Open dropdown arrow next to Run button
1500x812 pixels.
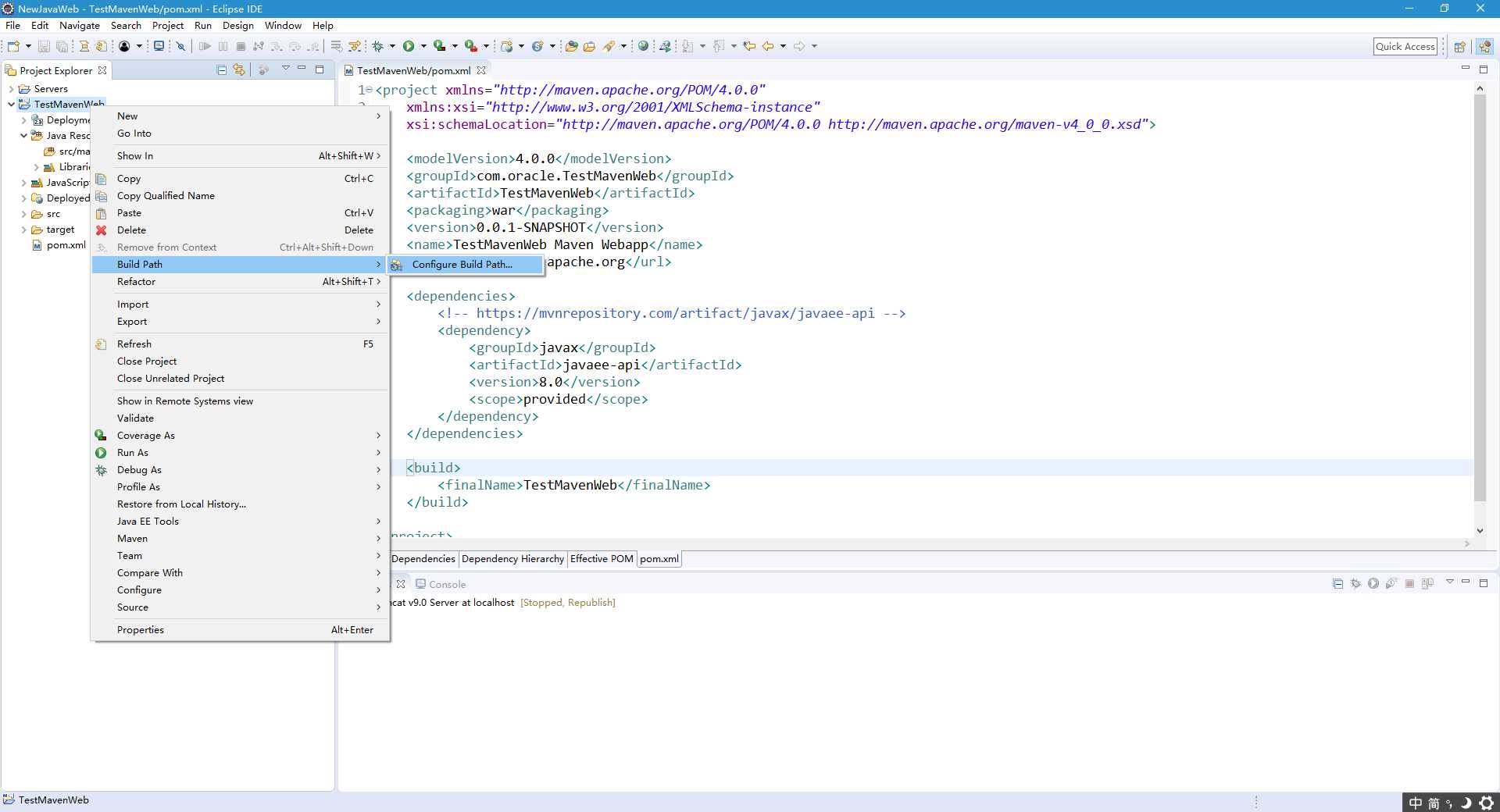point(423,46)
